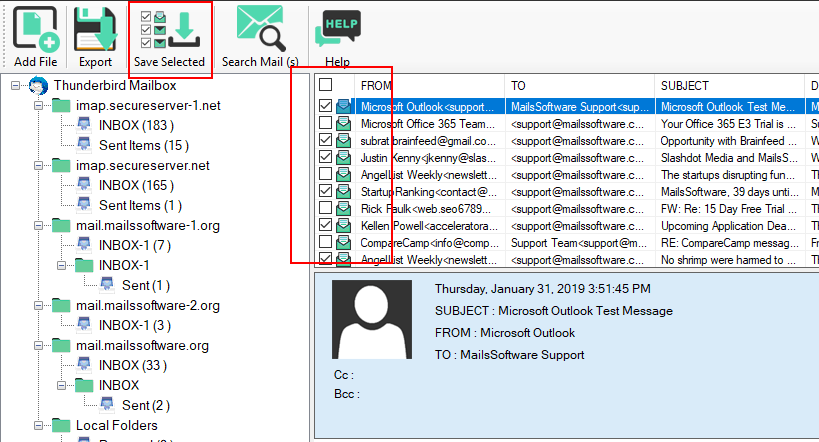Viewport: 819px width, 442px height.
Task: Select the "Your Office 365 E3 Trial" subject
Action: [x=729, y=124]
